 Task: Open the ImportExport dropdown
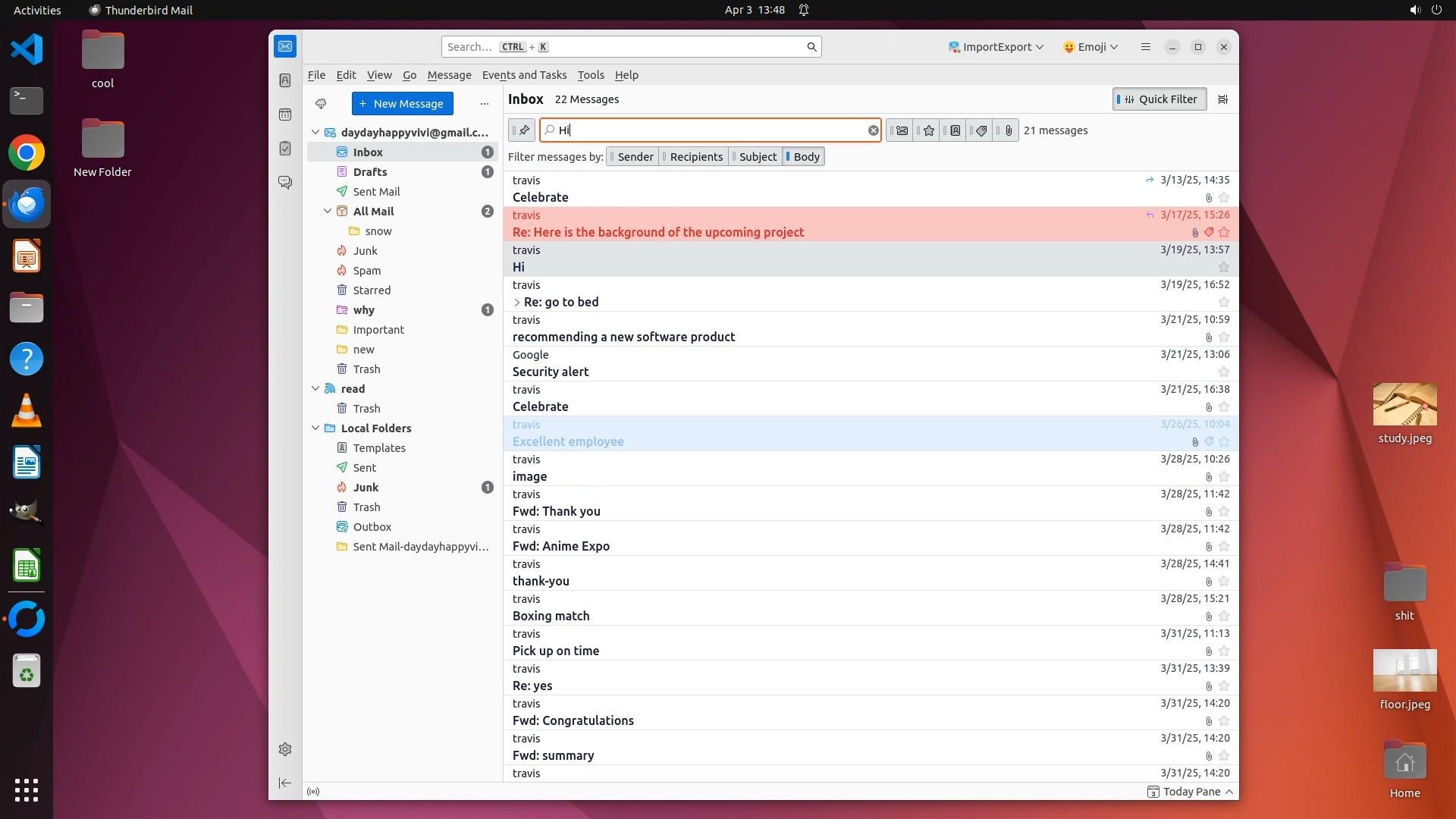[996, 47]
